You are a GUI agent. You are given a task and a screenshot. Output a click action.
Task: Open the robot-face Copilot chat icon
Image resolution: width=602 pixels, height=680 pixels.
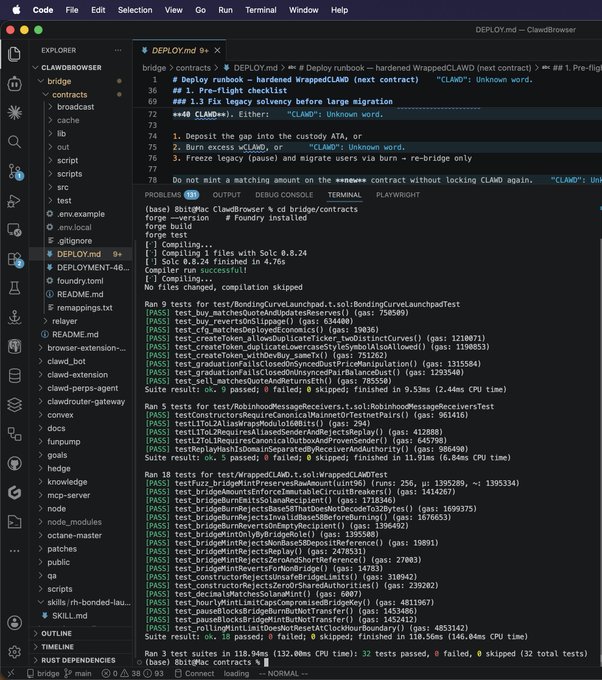pyautogui.click(x=14, y=83)
